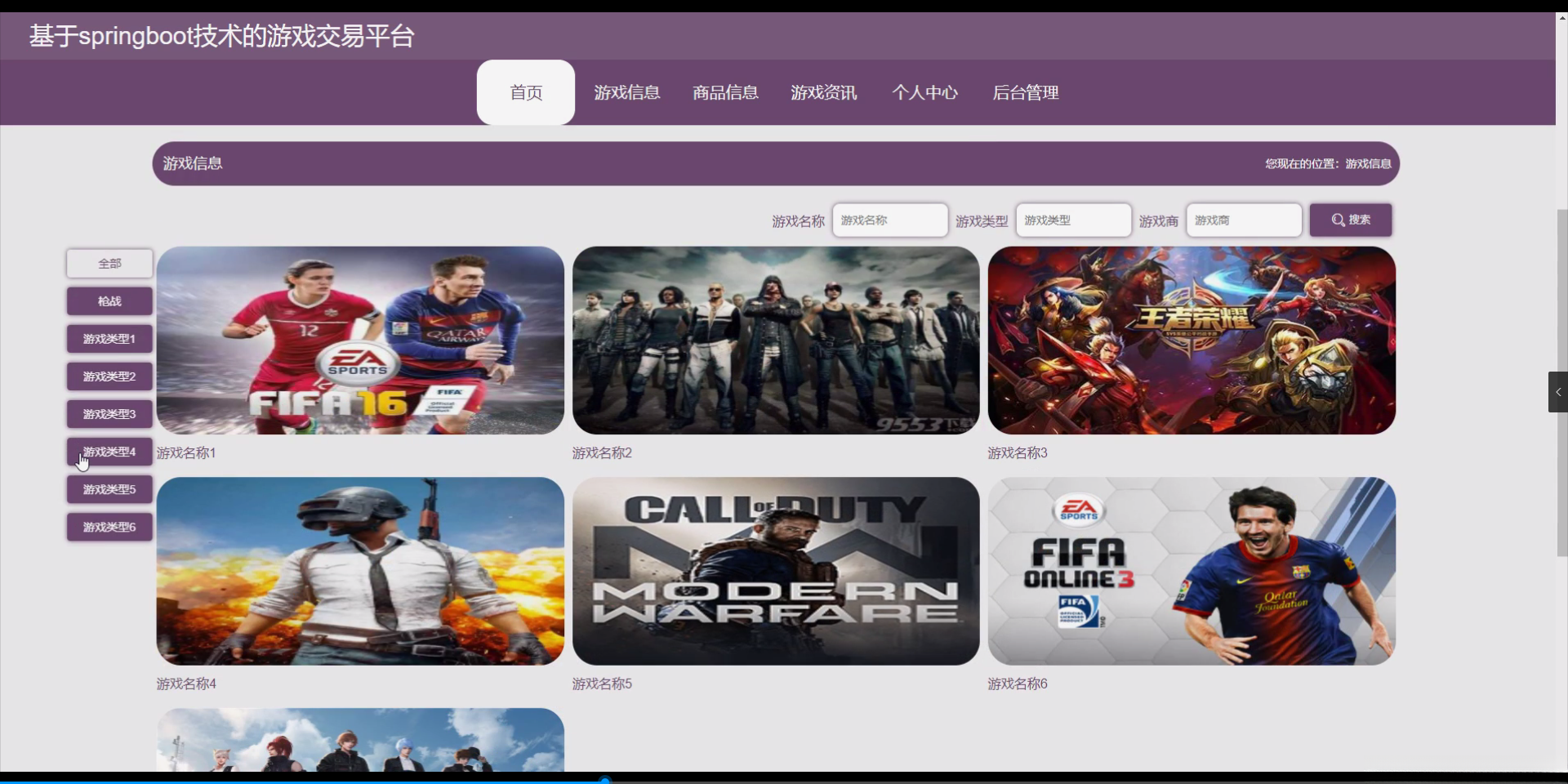Select the 全部 category filter
Viewport: 1568px width, 784px height.
[109, 264]
